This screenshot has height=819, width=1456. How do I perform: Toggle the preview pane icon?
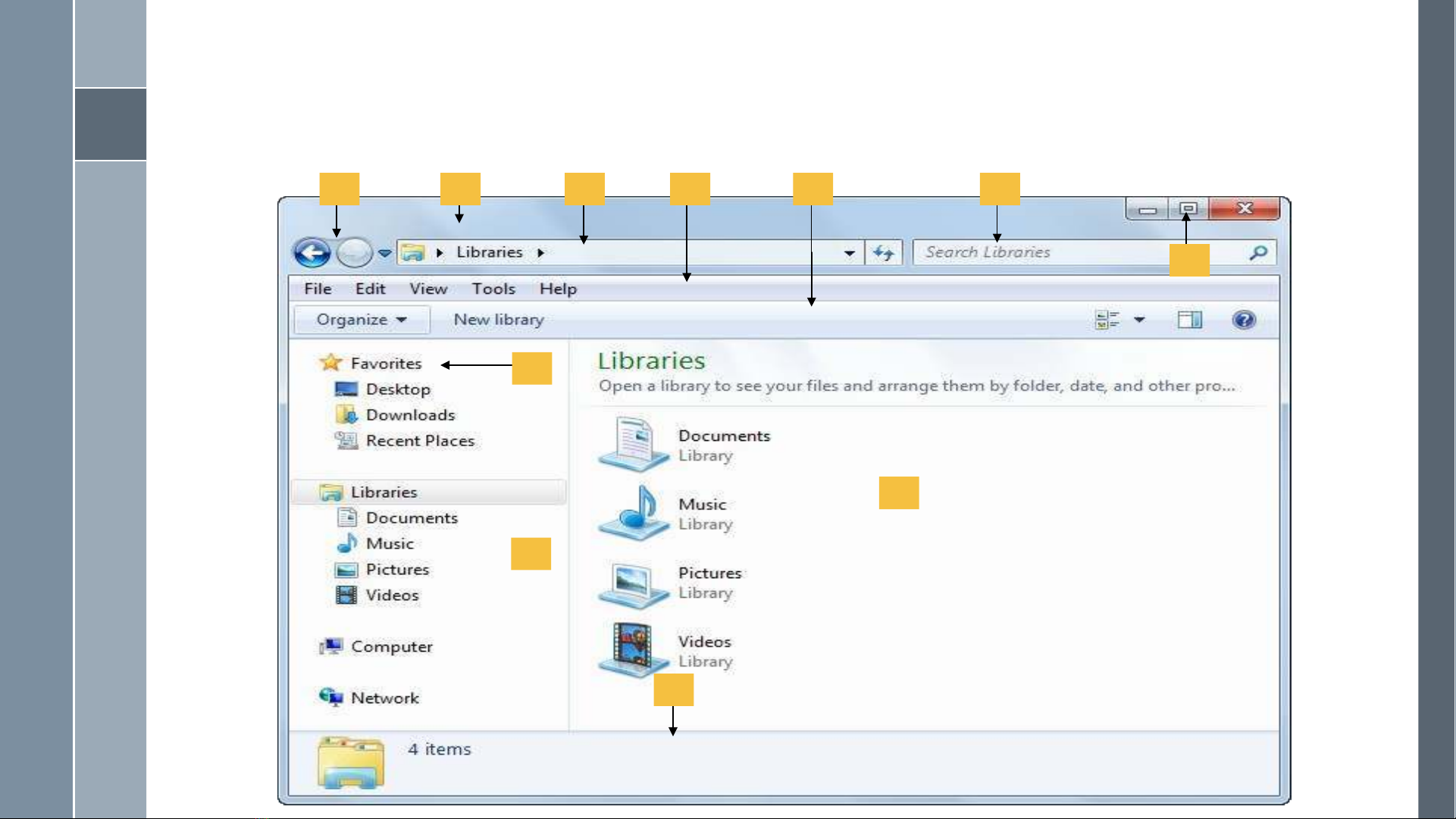click(1190, 320)
